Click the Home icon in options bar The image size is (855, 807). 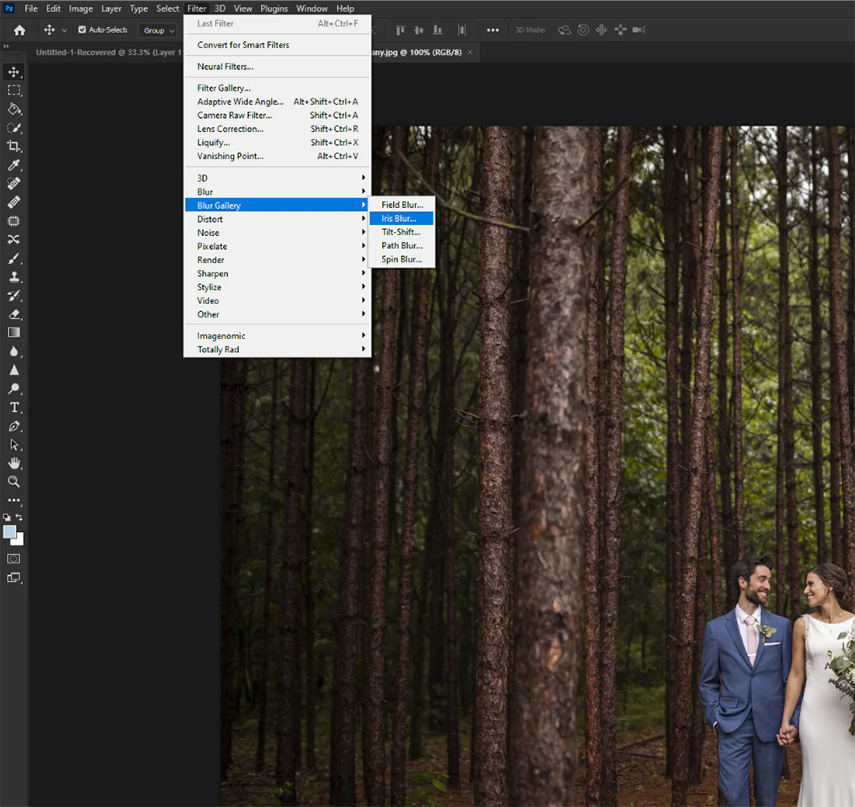pyautogui.click(x=19, y=30)
